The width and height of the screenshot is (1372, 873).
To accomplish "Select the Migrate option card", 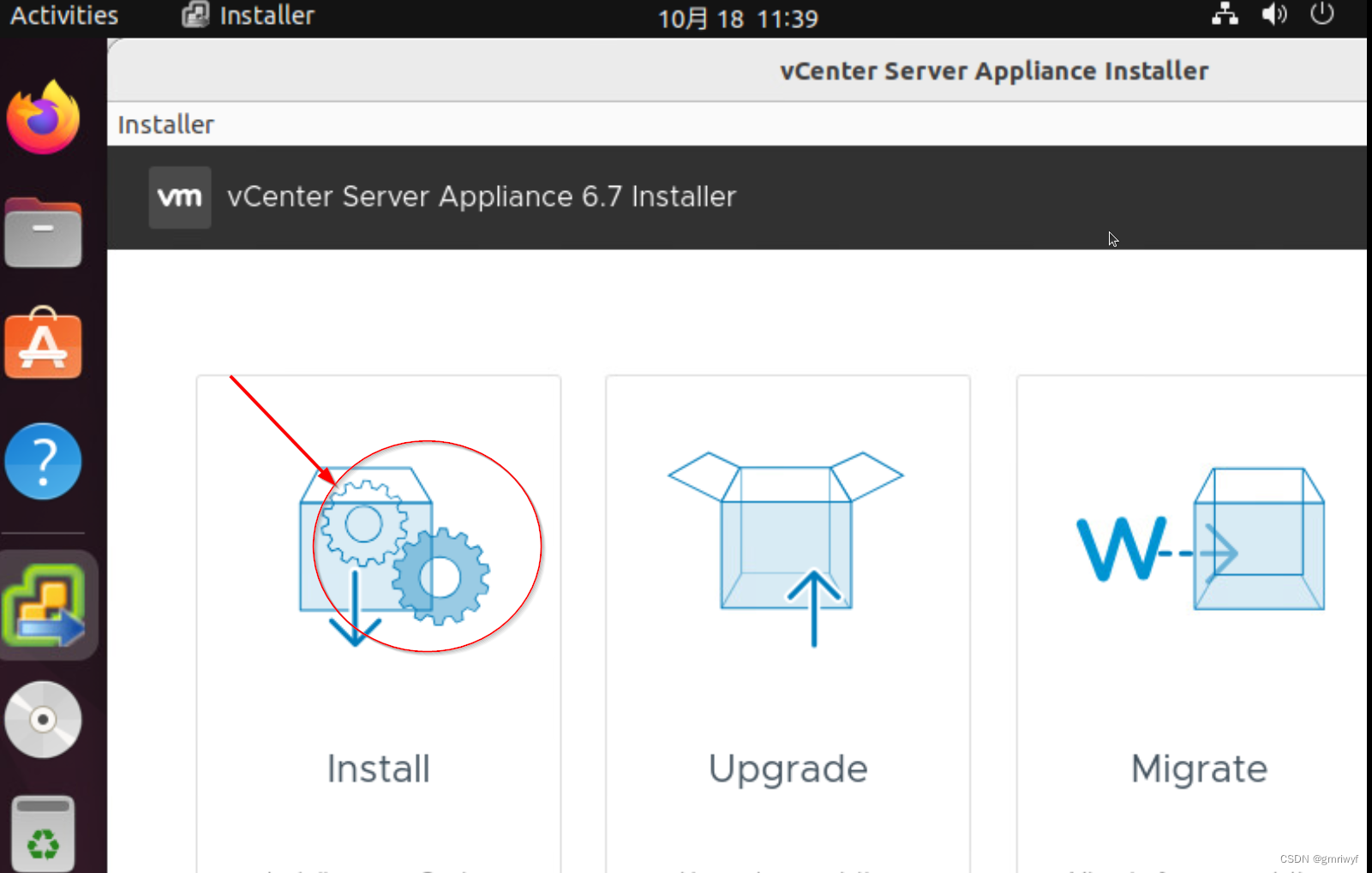I will point(1199,768).
